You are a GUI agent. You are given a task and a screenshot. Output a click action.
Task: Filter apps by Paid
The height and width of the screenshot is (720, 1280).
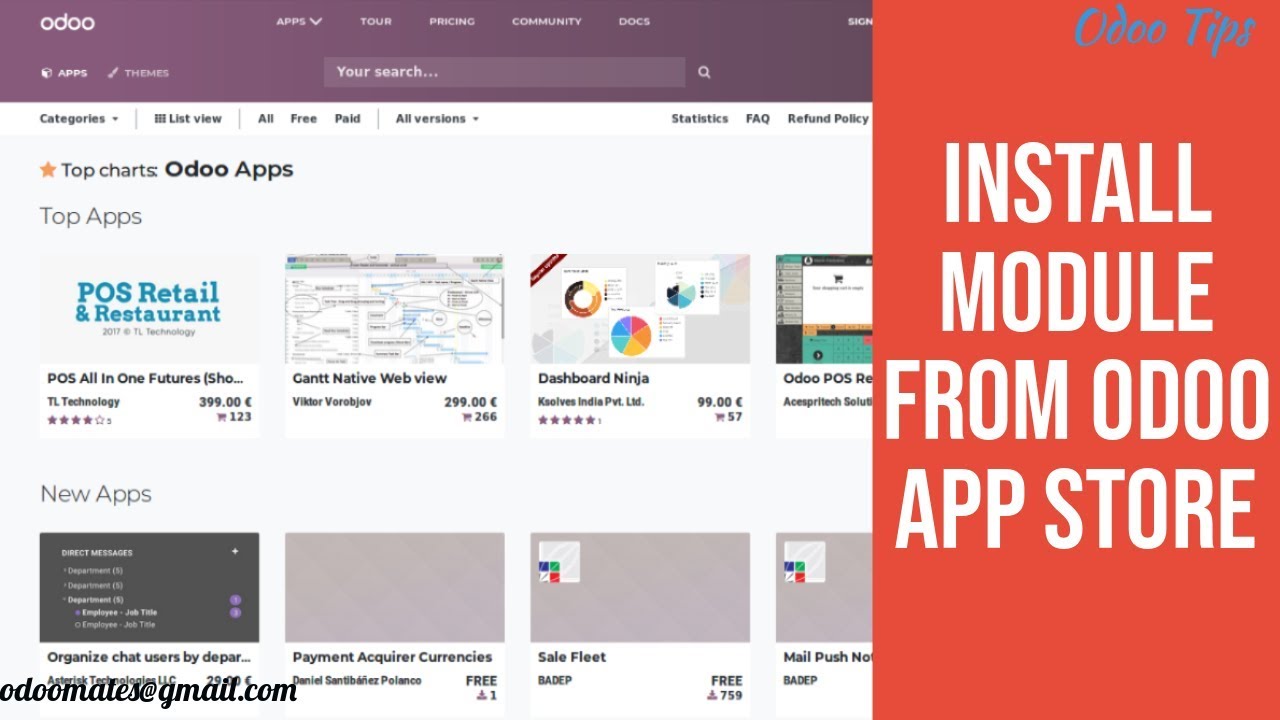click(x=347, y=118)
